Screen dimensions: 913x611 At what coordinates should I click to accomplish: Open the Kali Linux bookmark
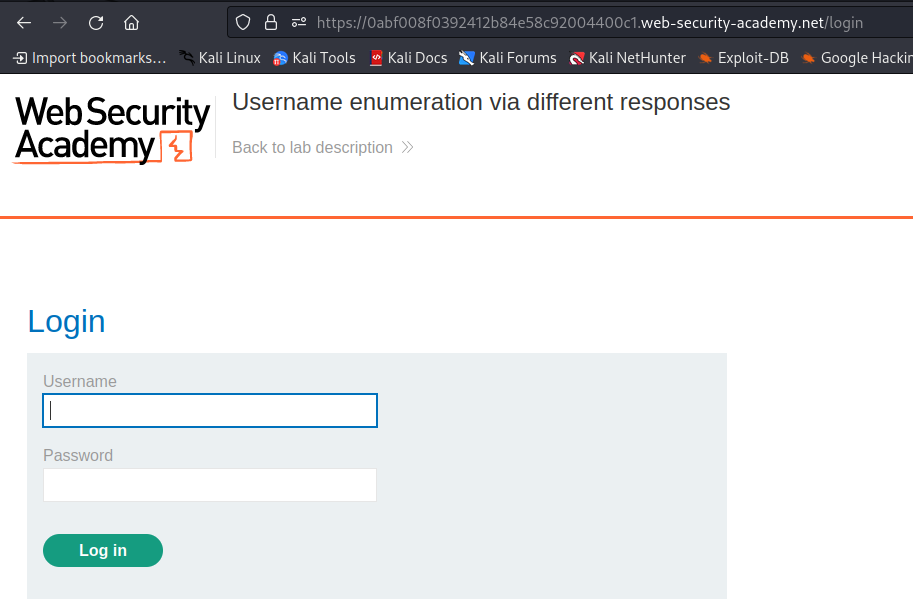(220, 58)
